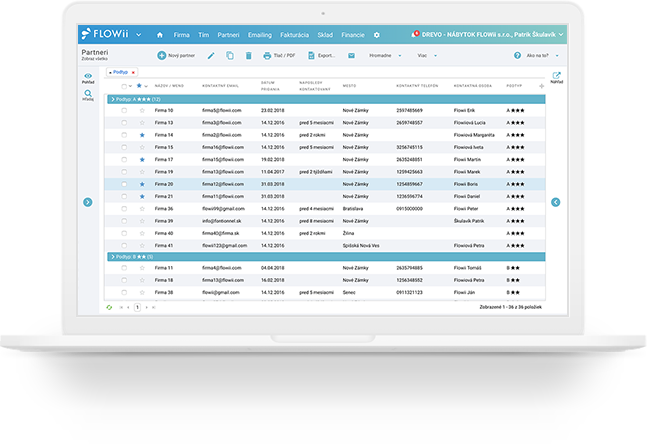The height and width of the screenshot is (444, 648).
Task: Collapse right panel with round arrow
Action: (556, 202)
